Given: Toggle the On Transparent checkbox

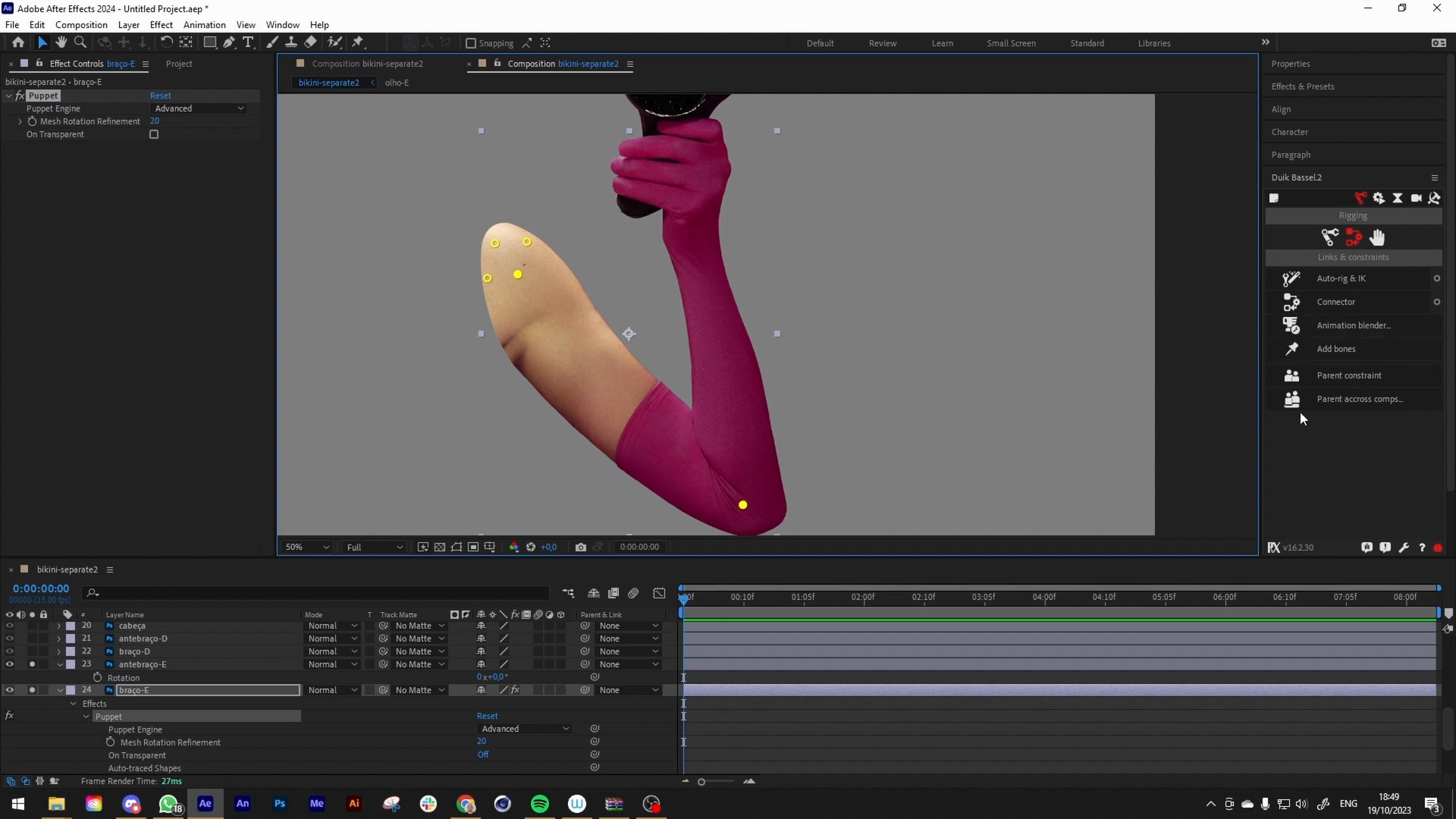Looking at the screenshot, I should tap(154, 134).
